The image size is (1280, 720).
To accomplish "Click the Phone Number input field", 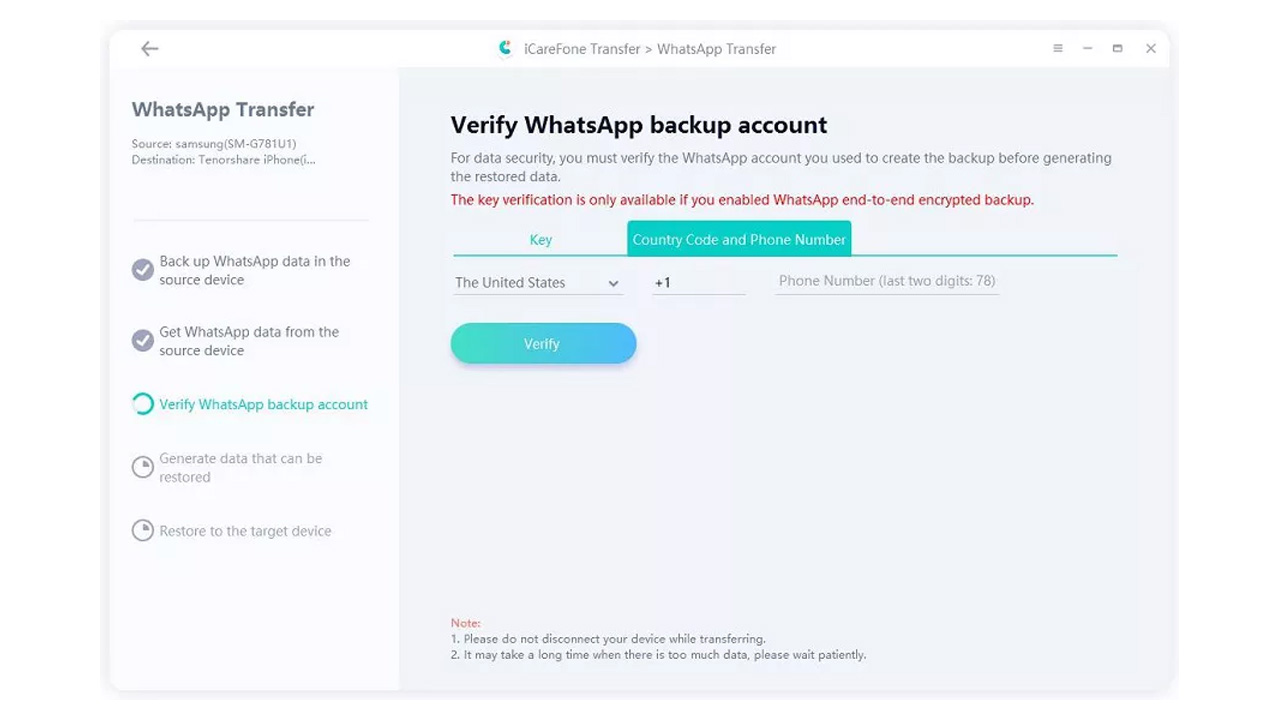I will 887,282.
